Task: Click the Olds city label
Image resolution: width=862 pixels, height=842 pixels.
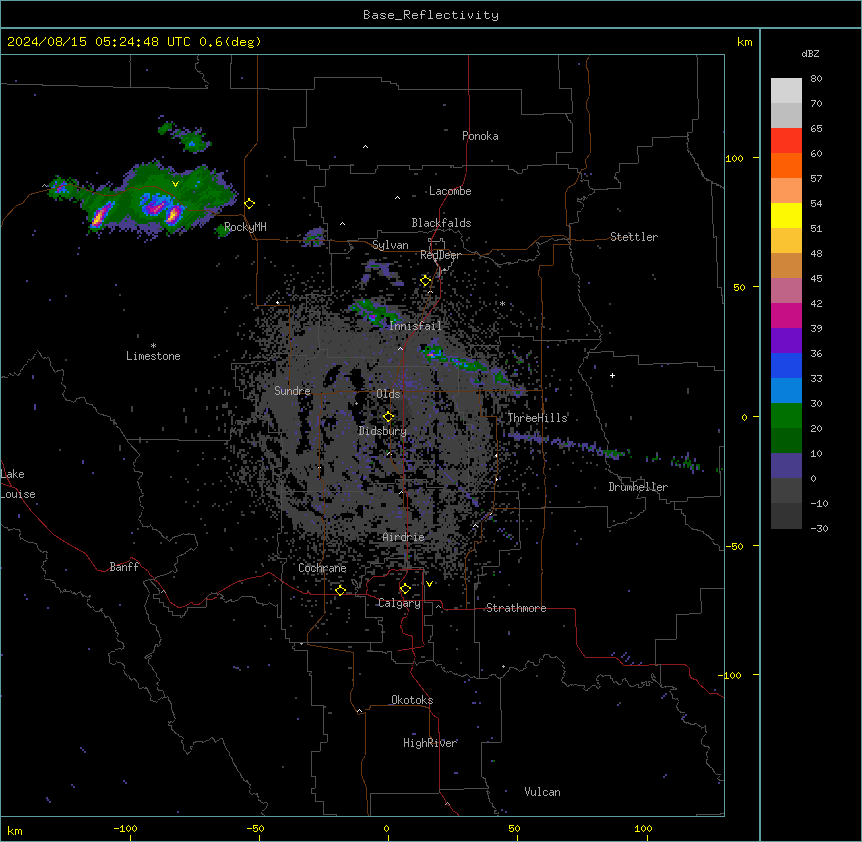Action: click(x=388, y=394)
